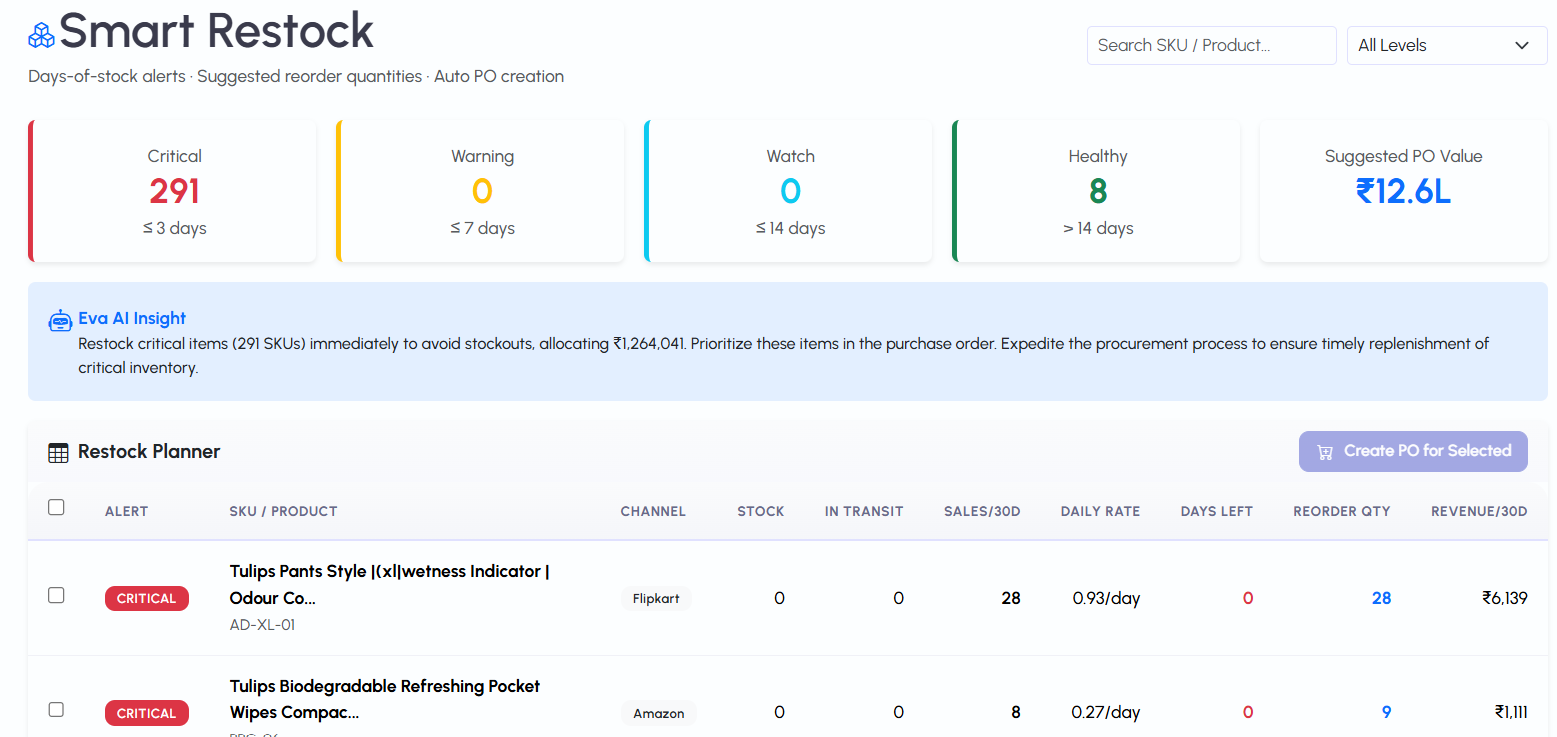Open the Critical 291 summary card
Screen dimensions: 1557x737
click(x=173, y=191)
